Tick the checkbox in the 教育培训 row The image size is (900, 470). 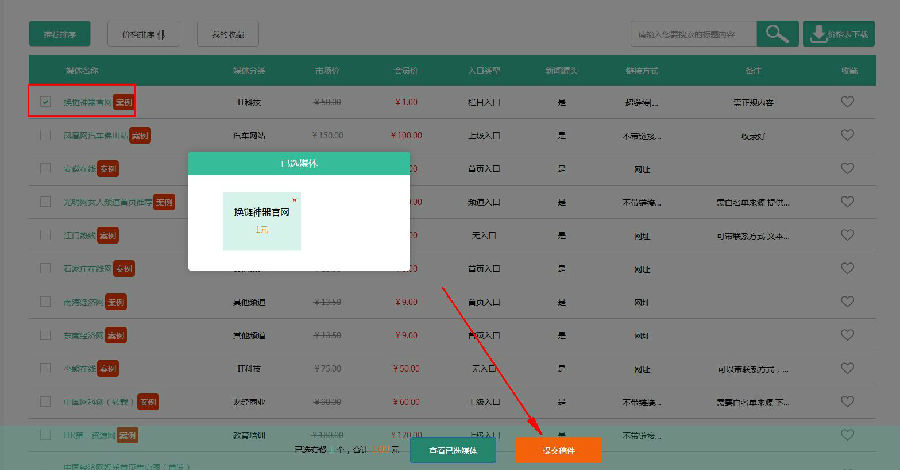pyautogui.click(x=45, y=434)
